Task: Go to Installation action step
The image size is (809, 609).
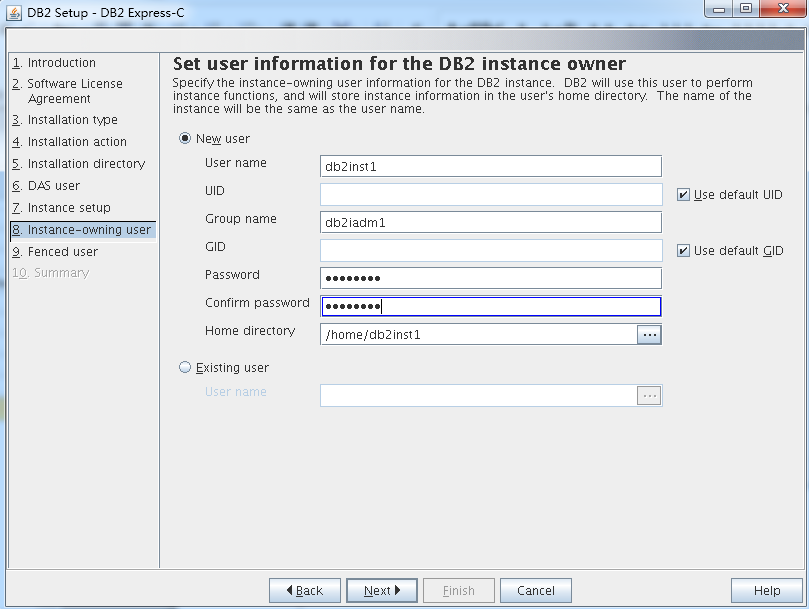Action: coord(69,141)
